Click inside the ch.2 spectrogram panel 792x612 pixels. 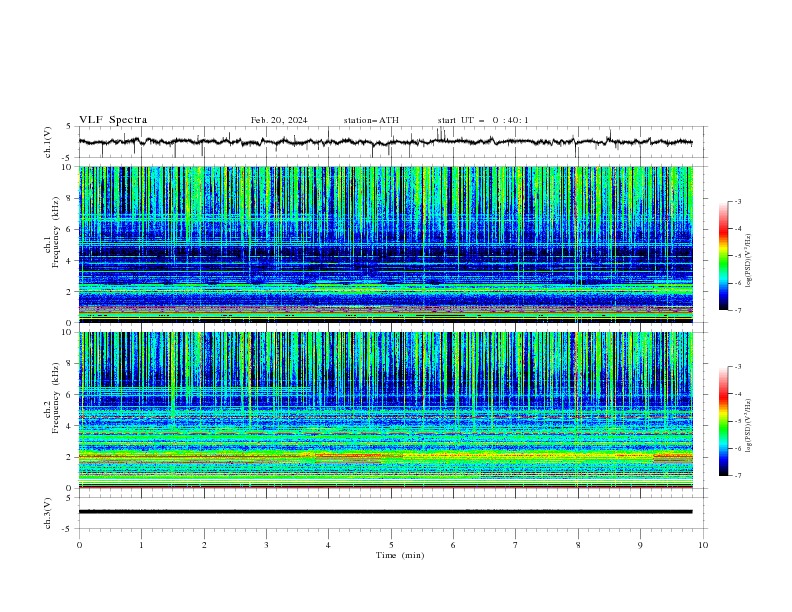click(386, 410)
